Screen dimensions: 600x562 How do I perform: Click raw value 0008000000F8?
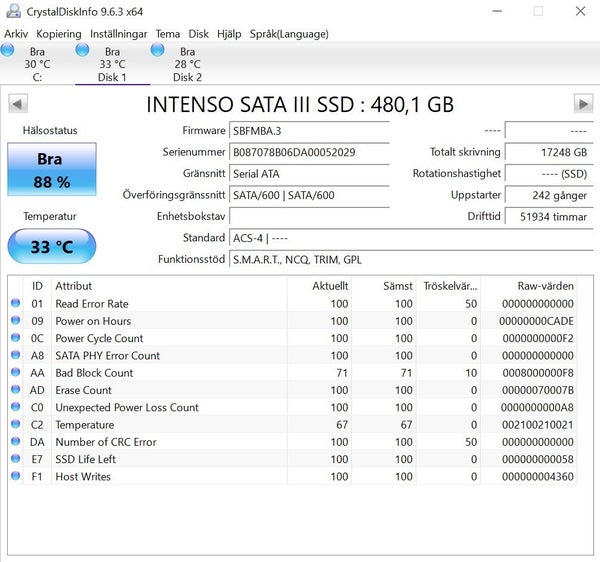[538, 373]
